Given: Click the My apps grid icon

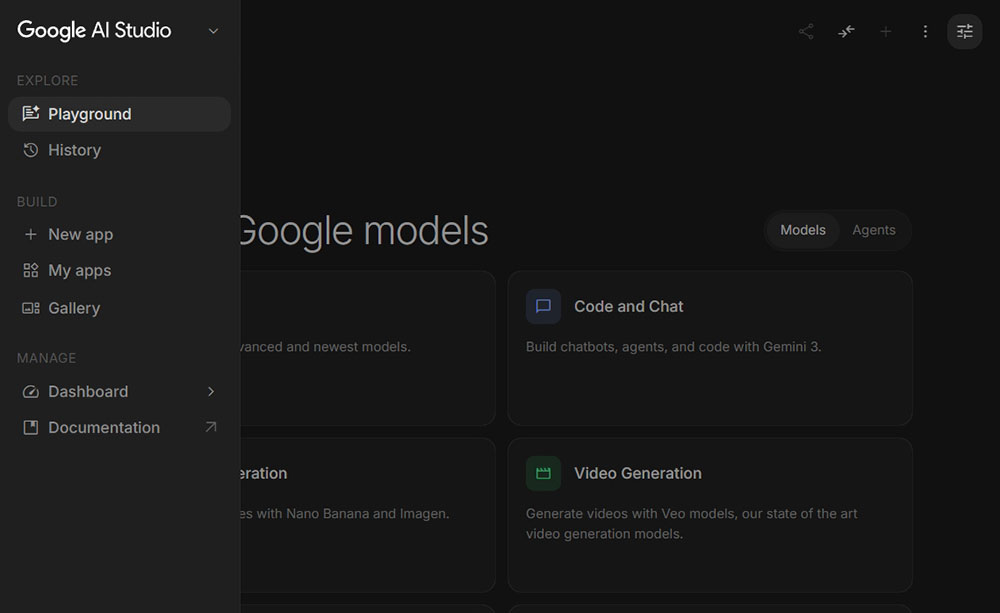Looking at the screenshot, I should tap(31, 270).
